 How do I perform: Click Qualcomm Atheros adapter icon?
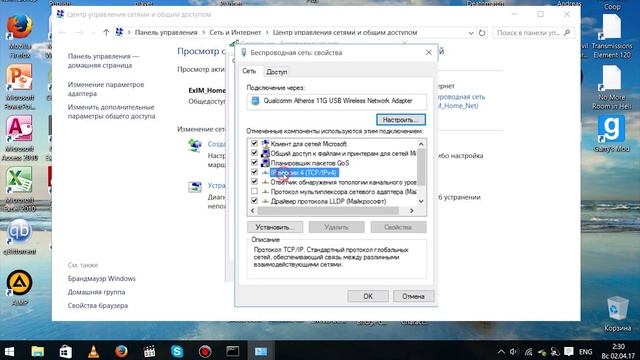[255, 101]
